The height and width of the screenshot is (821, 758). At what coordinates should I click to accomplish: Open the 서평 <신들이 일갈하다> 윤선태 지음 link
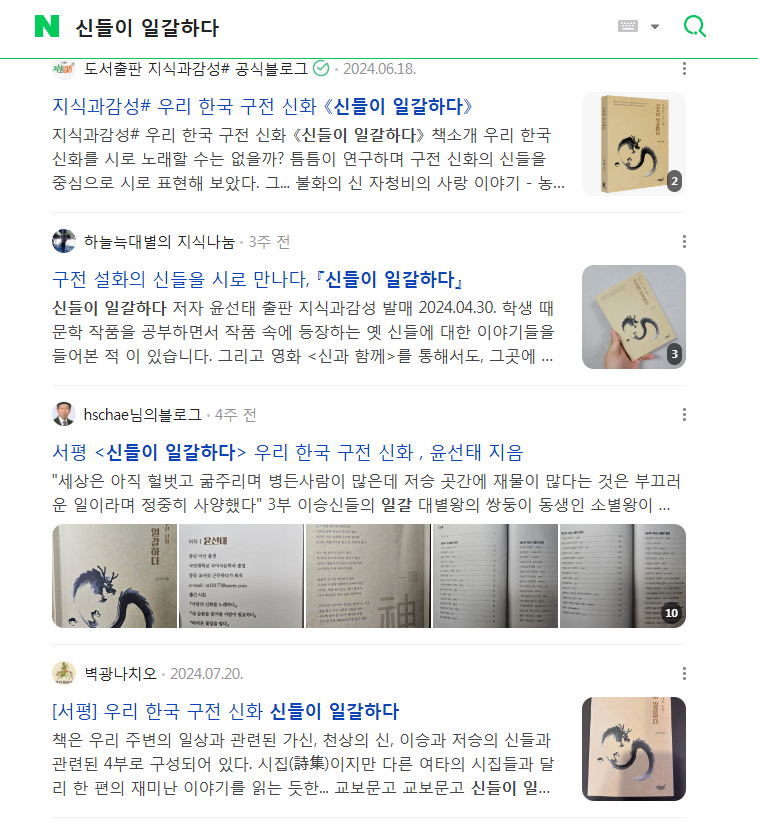287,452
